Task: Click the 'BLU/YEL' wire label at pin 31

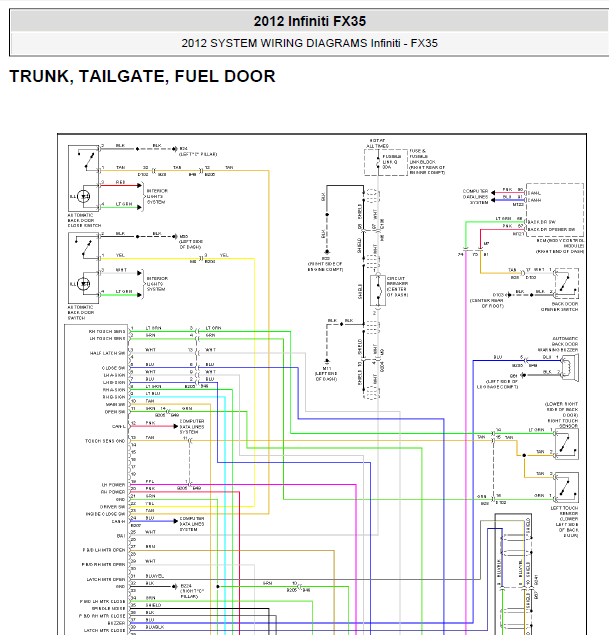Action: [x=155, y=576]
